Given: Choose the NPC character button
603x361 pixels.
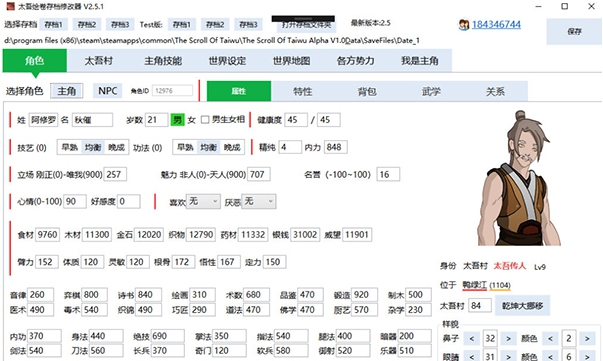Looking at the screenshot, I should (108, 91).
